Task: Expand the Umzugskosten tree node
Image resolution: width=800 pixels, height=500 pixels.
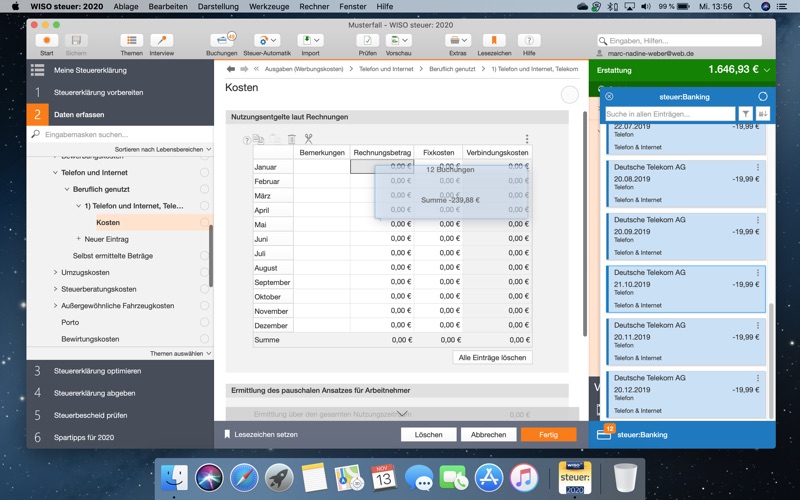Action: [x=55, y=272]
